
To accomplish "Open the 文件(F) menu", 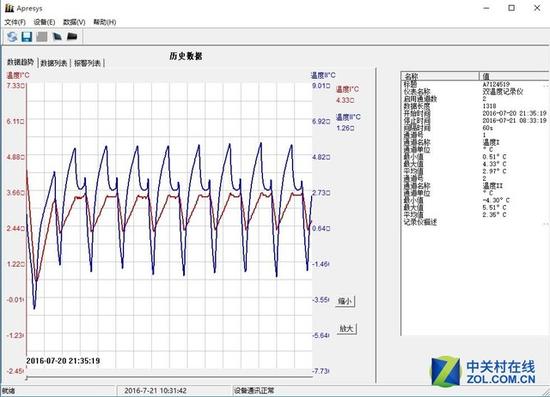I will (x=15, y=22).
